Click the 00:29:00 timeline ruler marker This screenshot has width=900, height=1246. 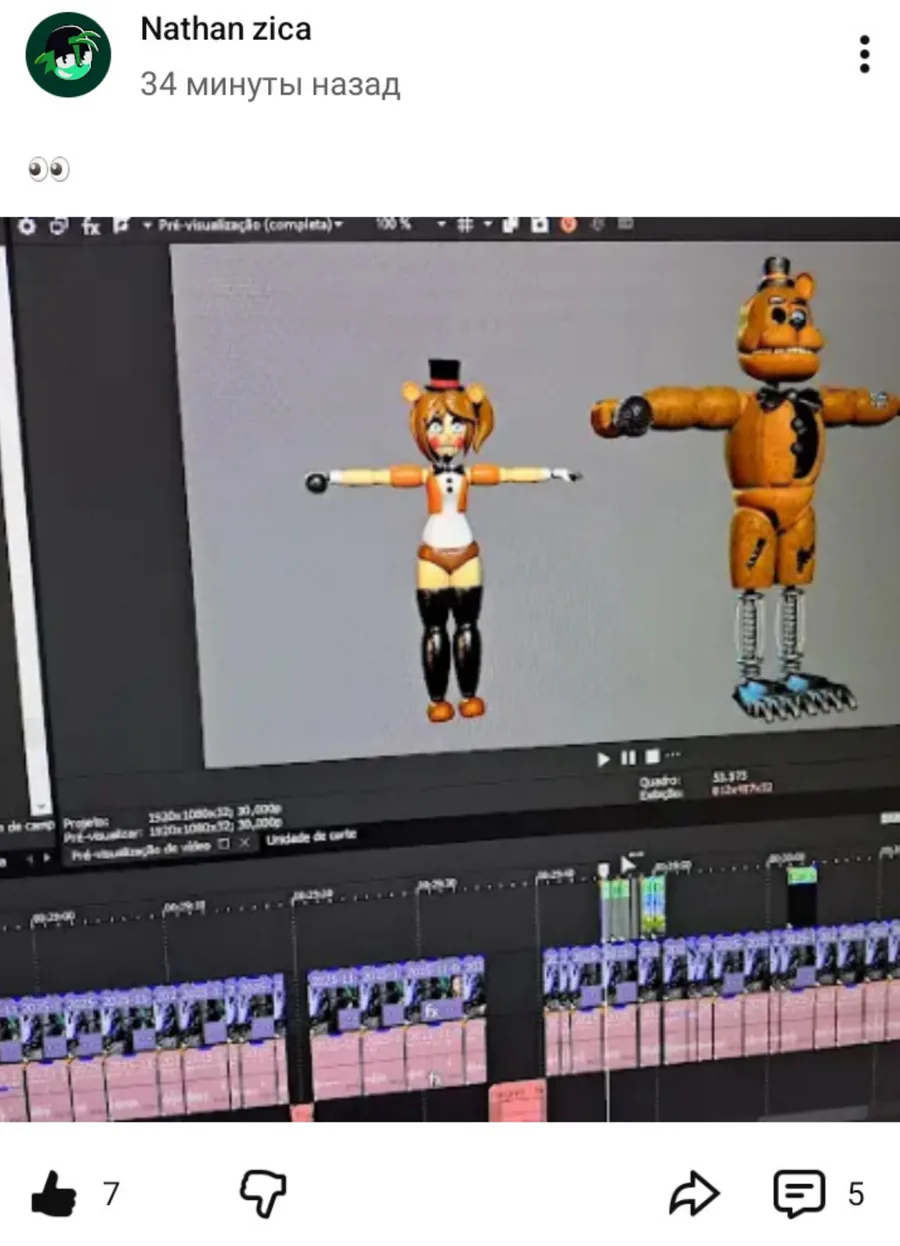(x=53, y=916)
